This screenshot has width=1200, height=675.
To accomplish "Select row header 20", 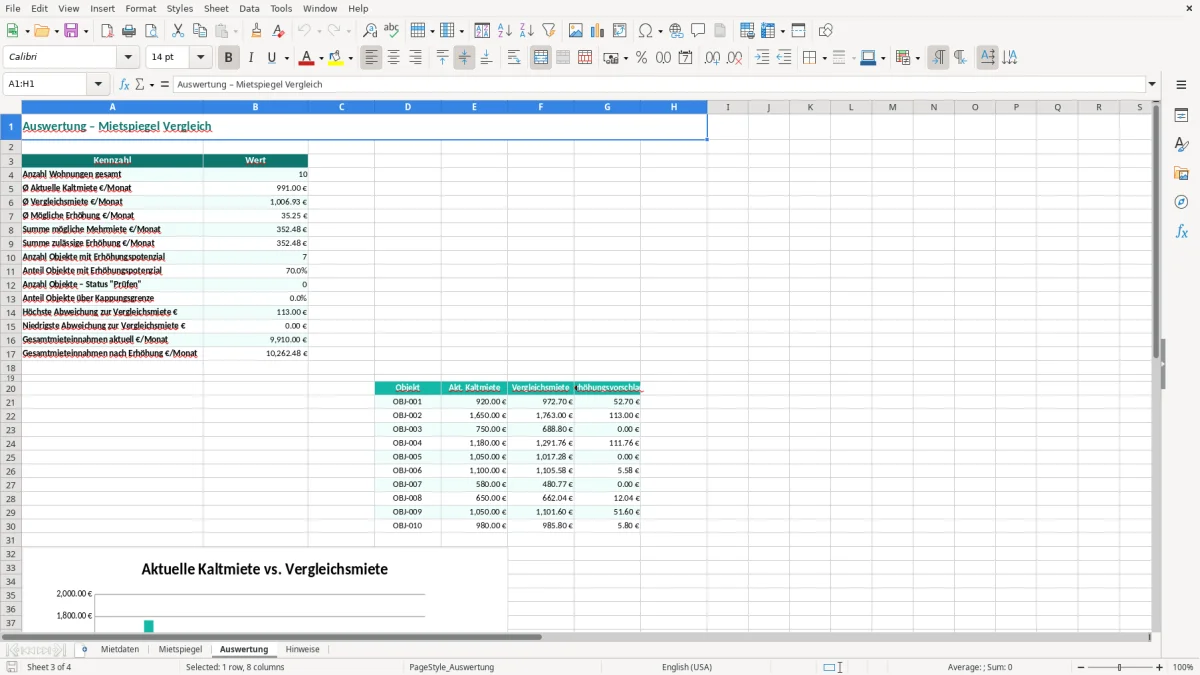I will (x=11, y=388).
